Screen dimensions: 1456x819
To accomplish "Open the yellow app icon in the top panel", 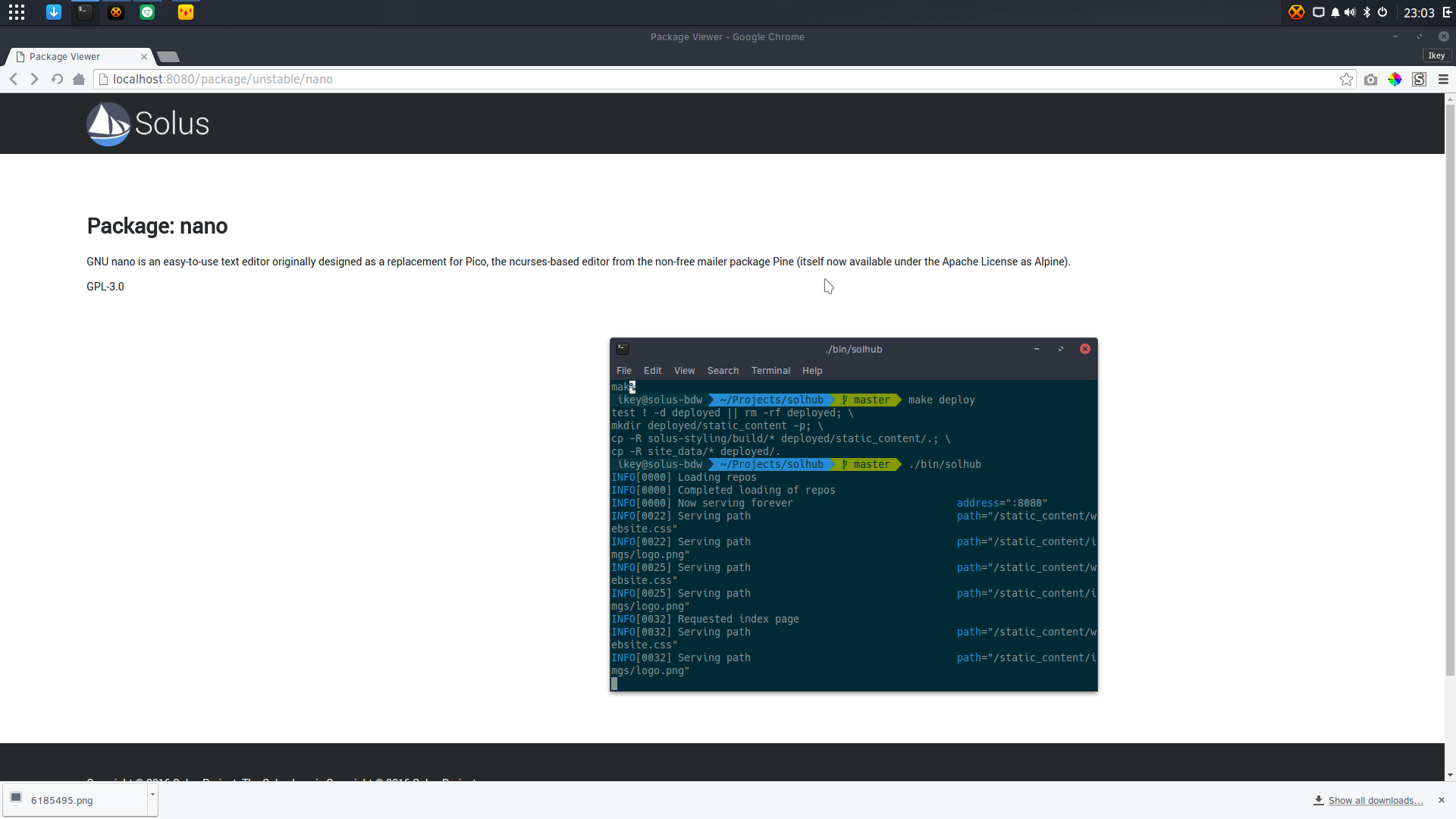I will tap(186, 12).
